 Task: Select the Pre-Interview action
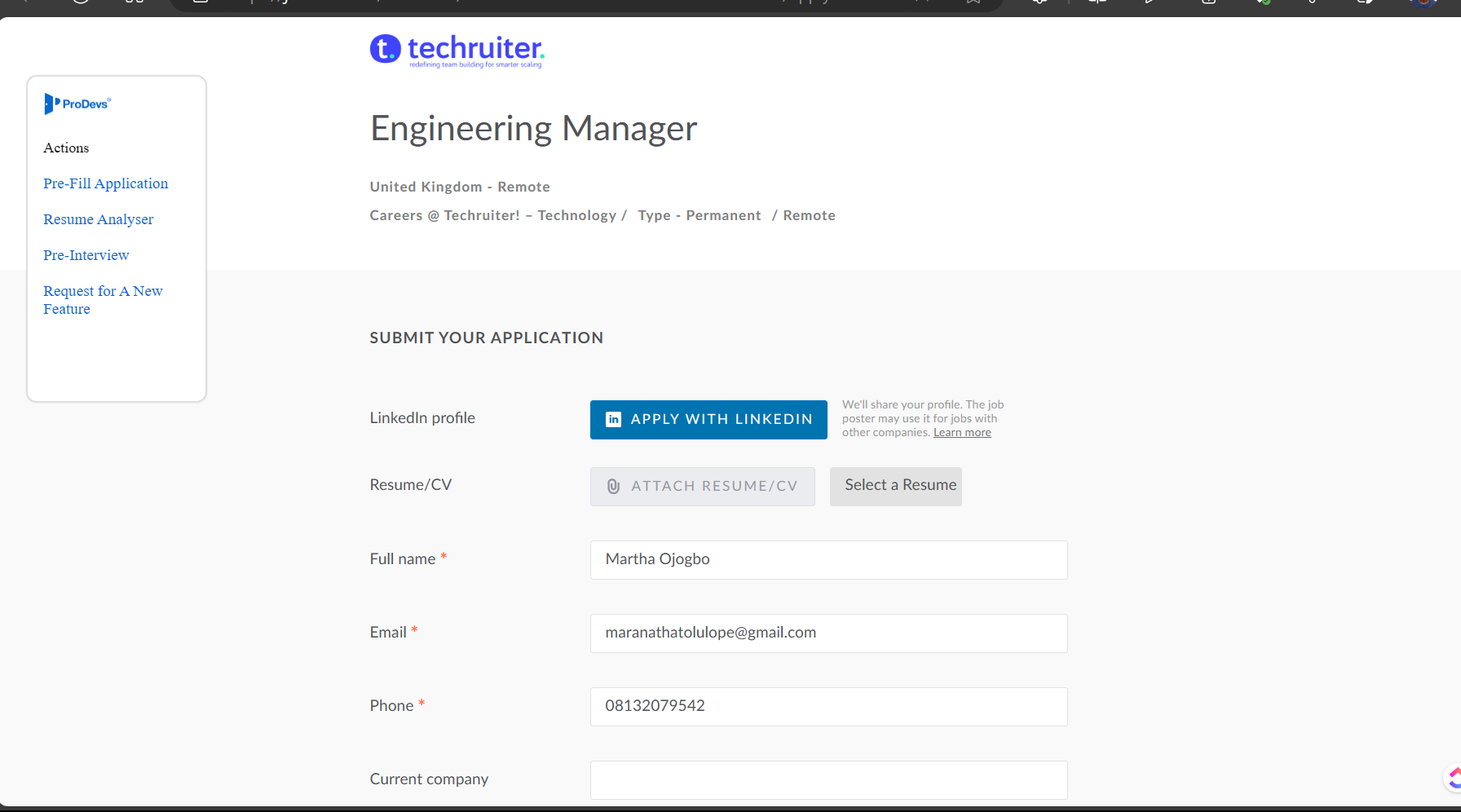click(86, 255)
